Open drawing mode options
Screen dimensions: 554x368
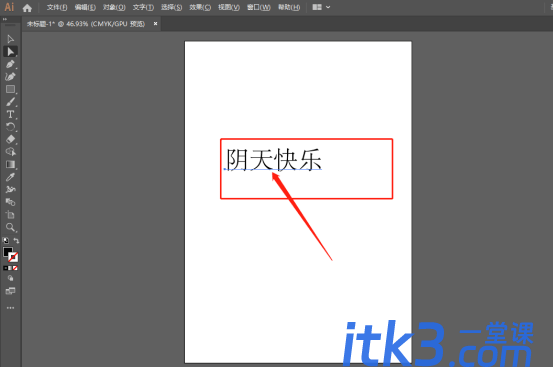tap(10, 278)
